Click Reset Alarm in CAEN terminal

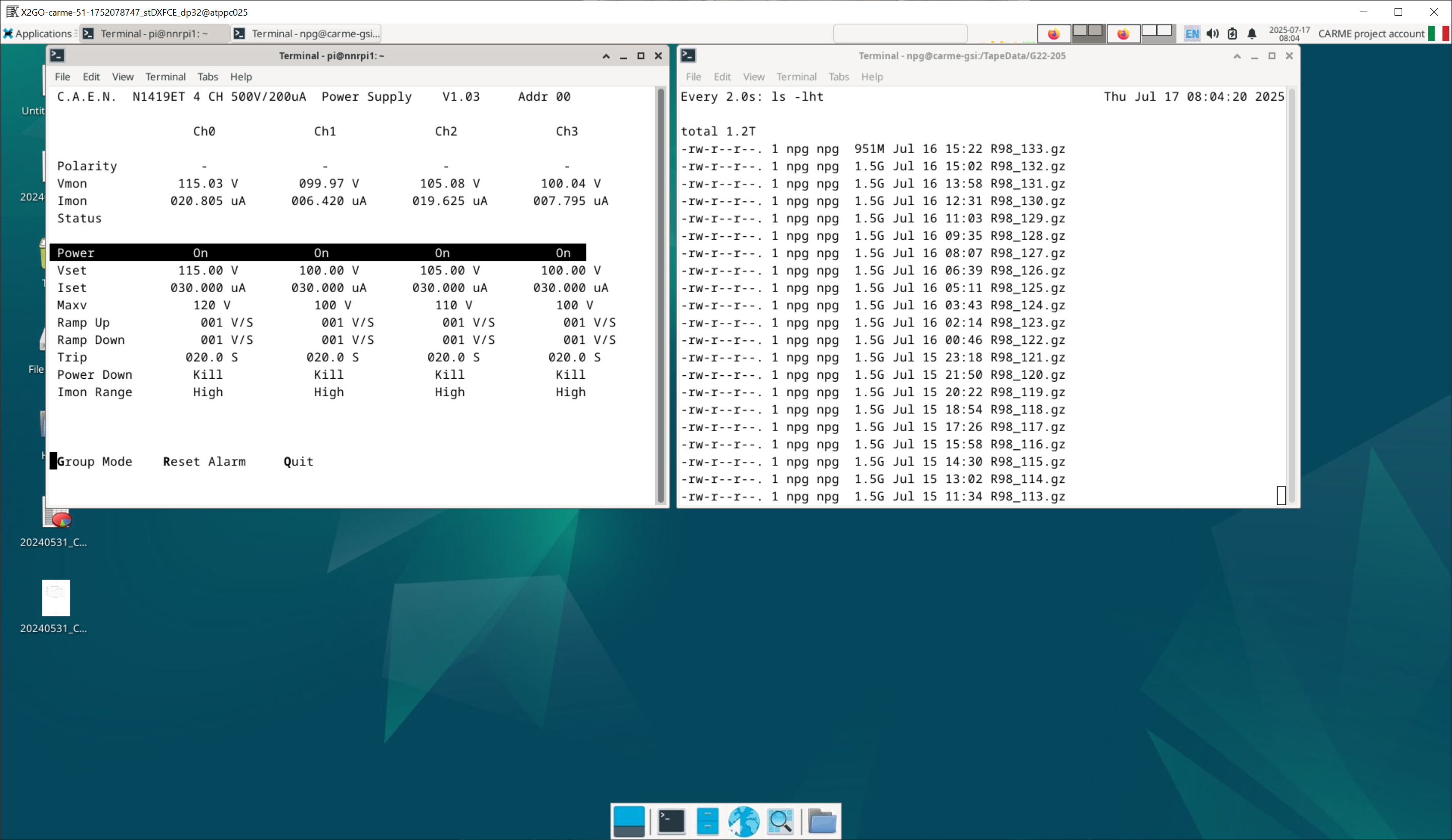point(204,461)
